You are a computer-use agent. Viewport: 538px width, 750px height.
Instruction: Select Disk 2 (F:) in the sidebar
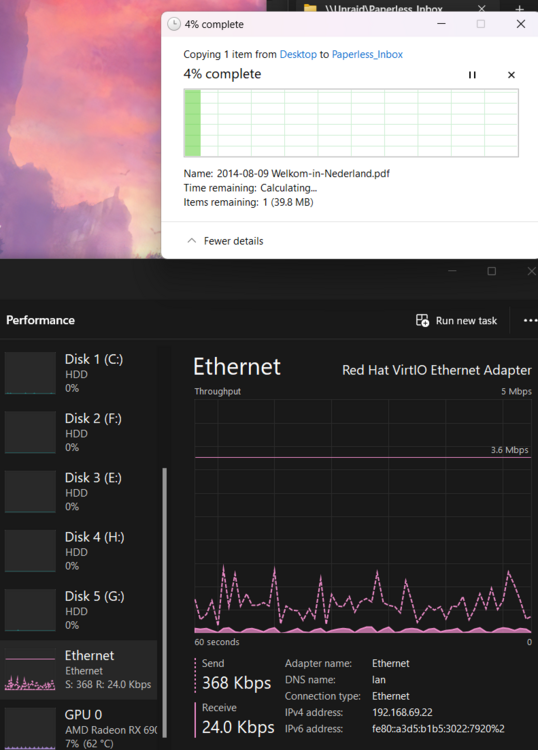pyautogui.click(x=79, y=432)
